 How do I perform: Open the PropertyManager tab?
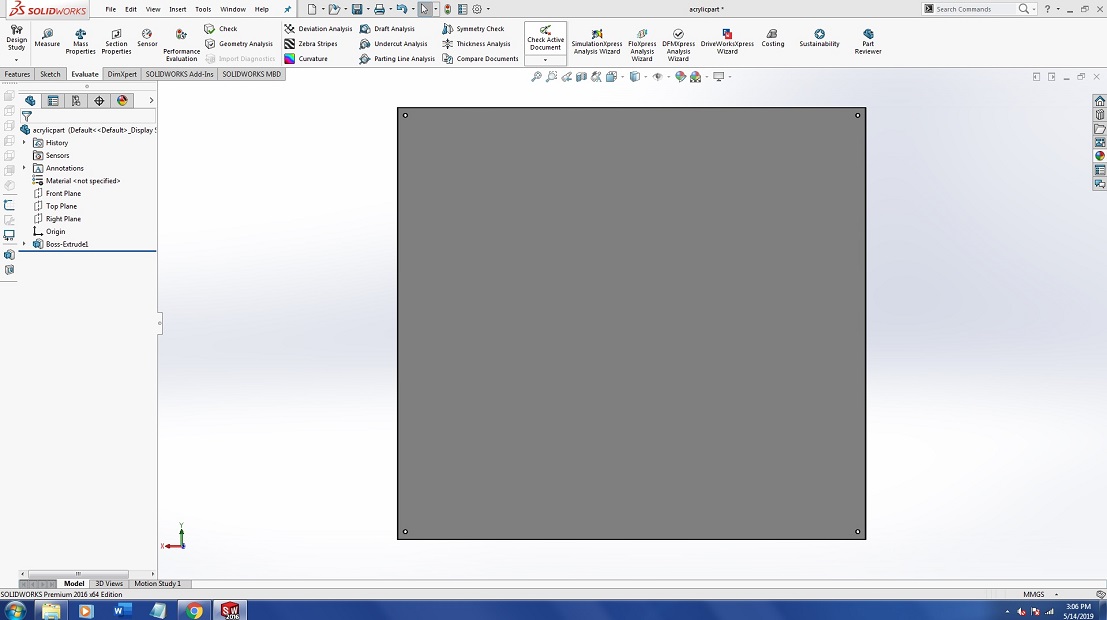tap(53, 101)
